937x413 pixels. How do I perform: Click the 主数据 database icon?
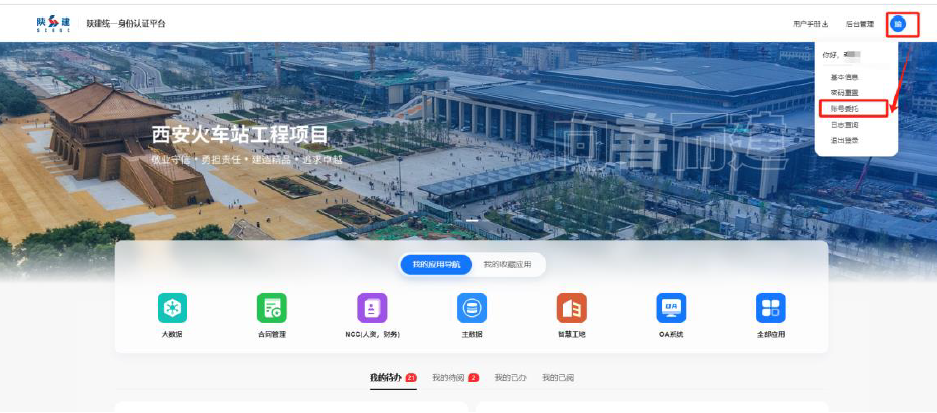pyautogui.click(x=472, y=308)
